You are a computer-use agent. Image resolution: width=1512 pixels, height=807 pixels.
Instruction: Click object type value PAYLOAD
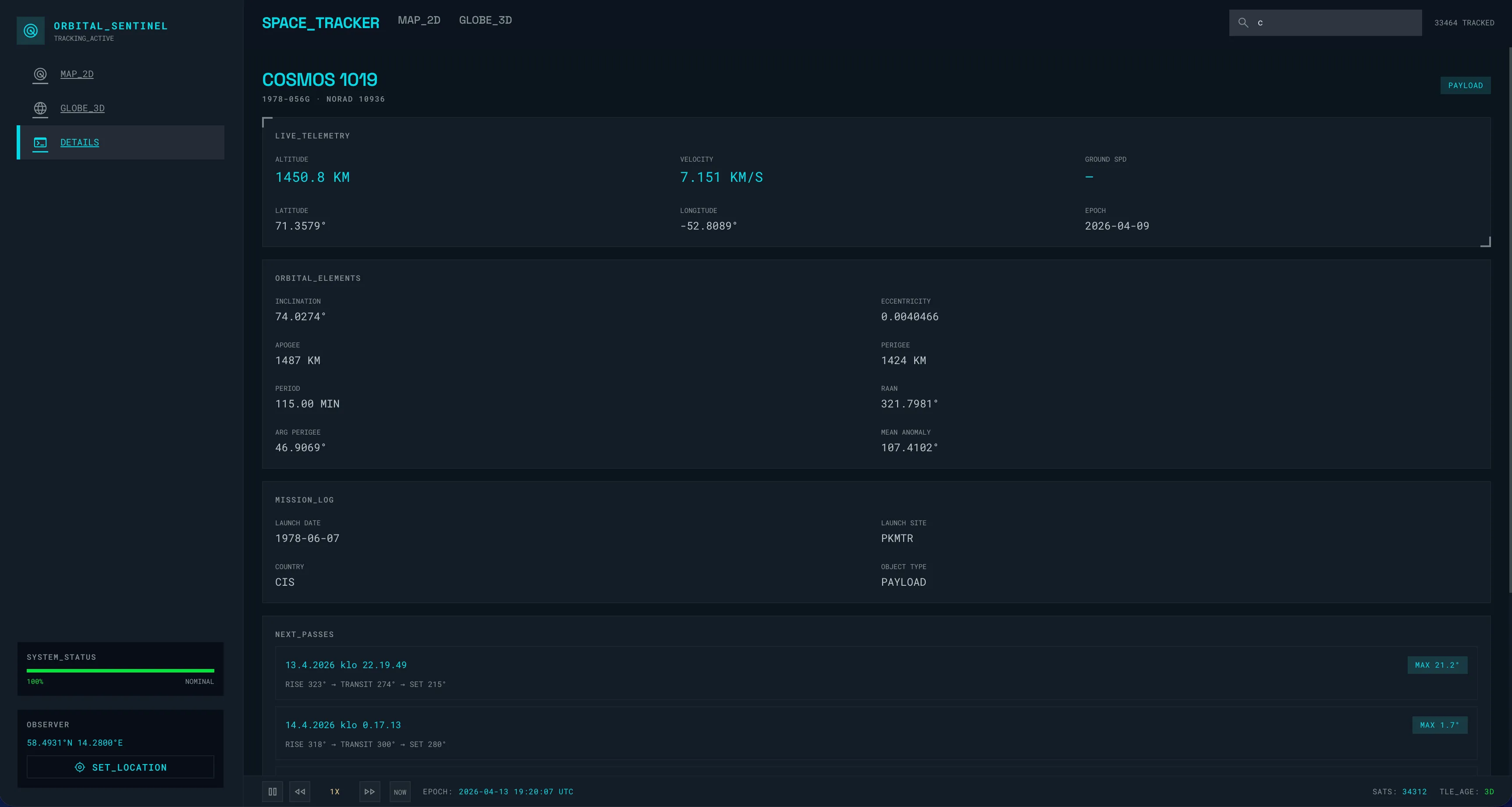click(x=903, y=582)
